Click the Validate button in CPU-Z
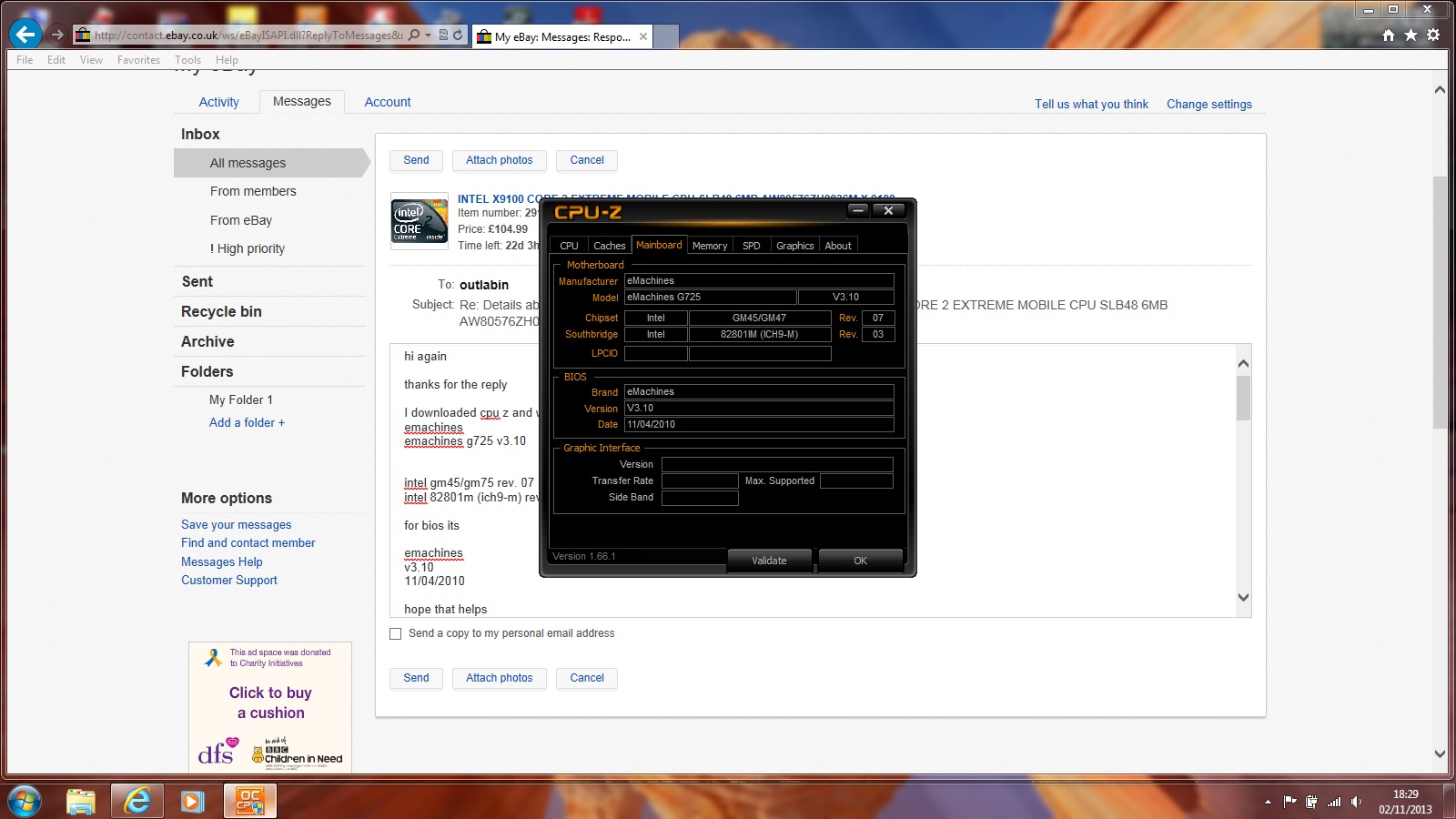 (x=769, y=561)
